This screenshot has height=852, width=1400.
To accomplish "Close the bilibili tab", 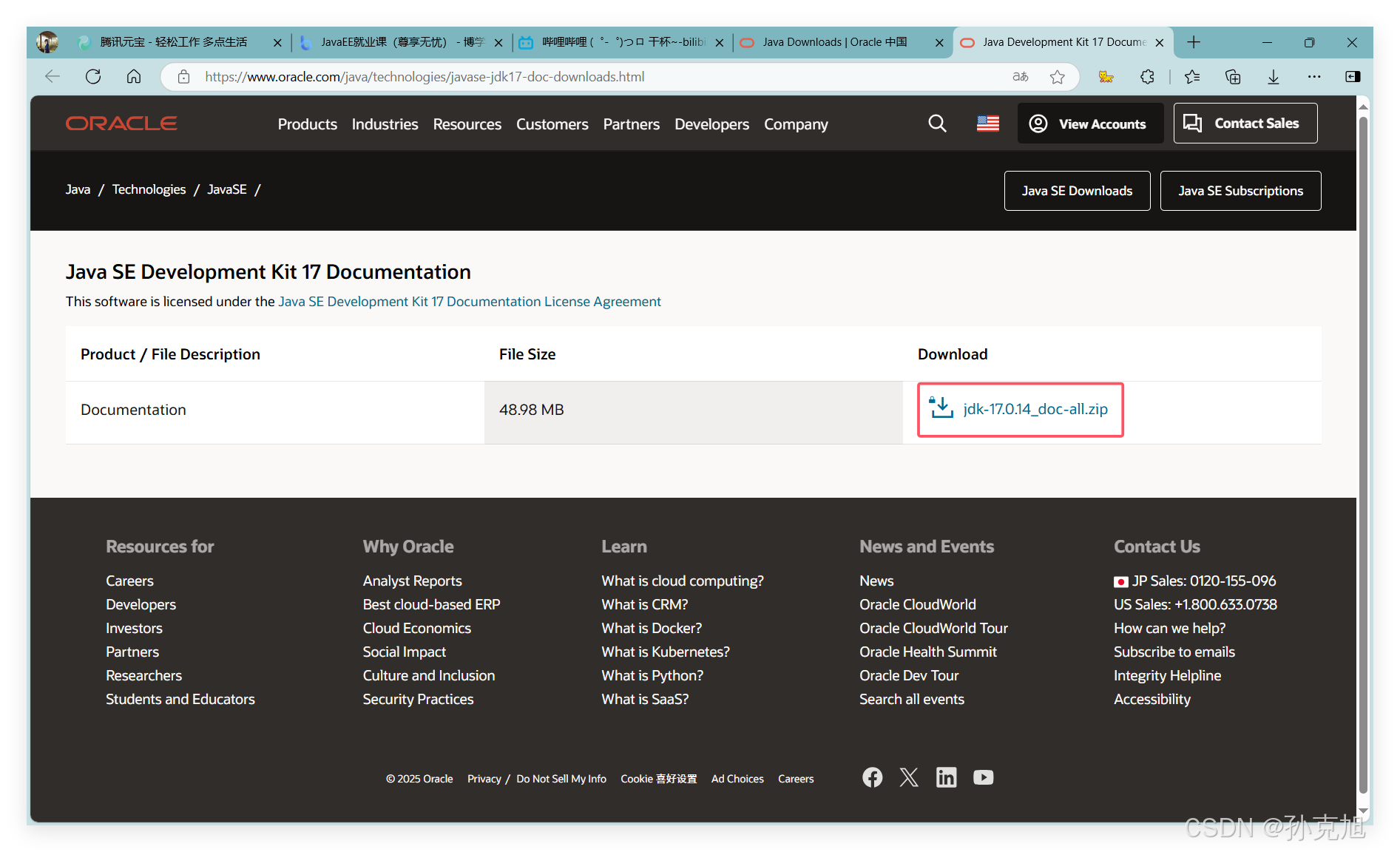I will point(720,43).
